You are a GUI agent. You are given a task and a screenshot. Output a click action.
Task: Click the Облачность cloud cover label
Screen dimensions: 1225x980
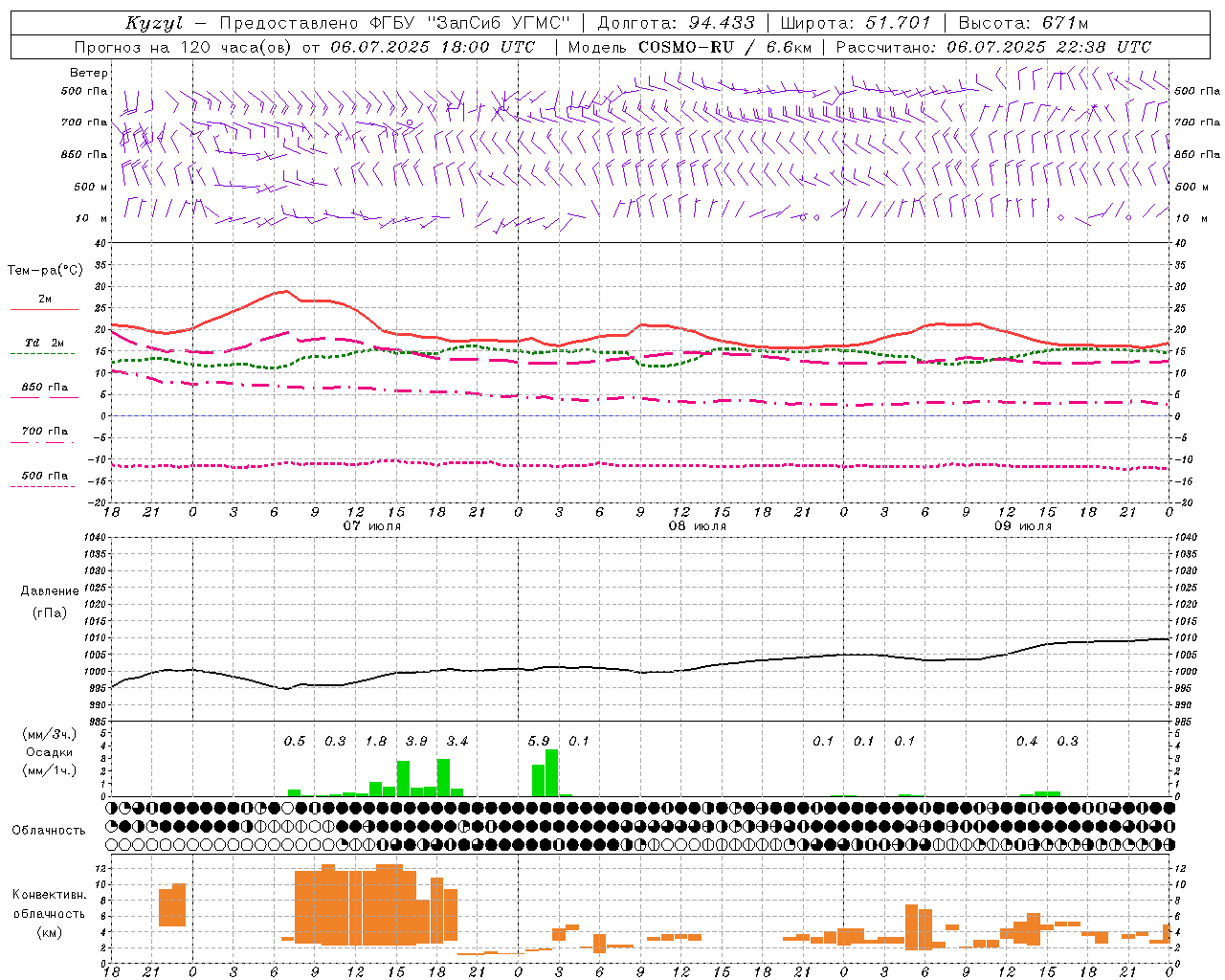point(49,831)
